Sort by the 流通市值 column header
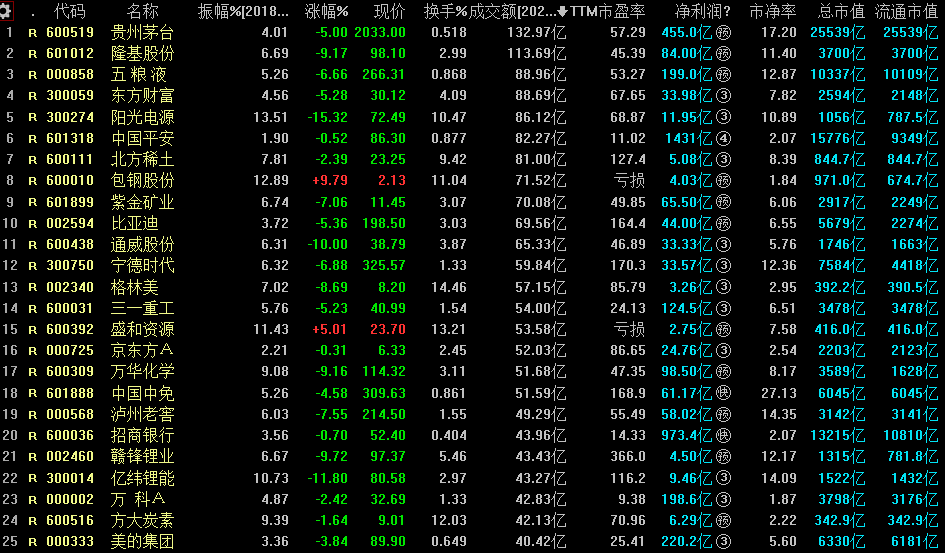The image size is (945, 553). click(906, 11)
